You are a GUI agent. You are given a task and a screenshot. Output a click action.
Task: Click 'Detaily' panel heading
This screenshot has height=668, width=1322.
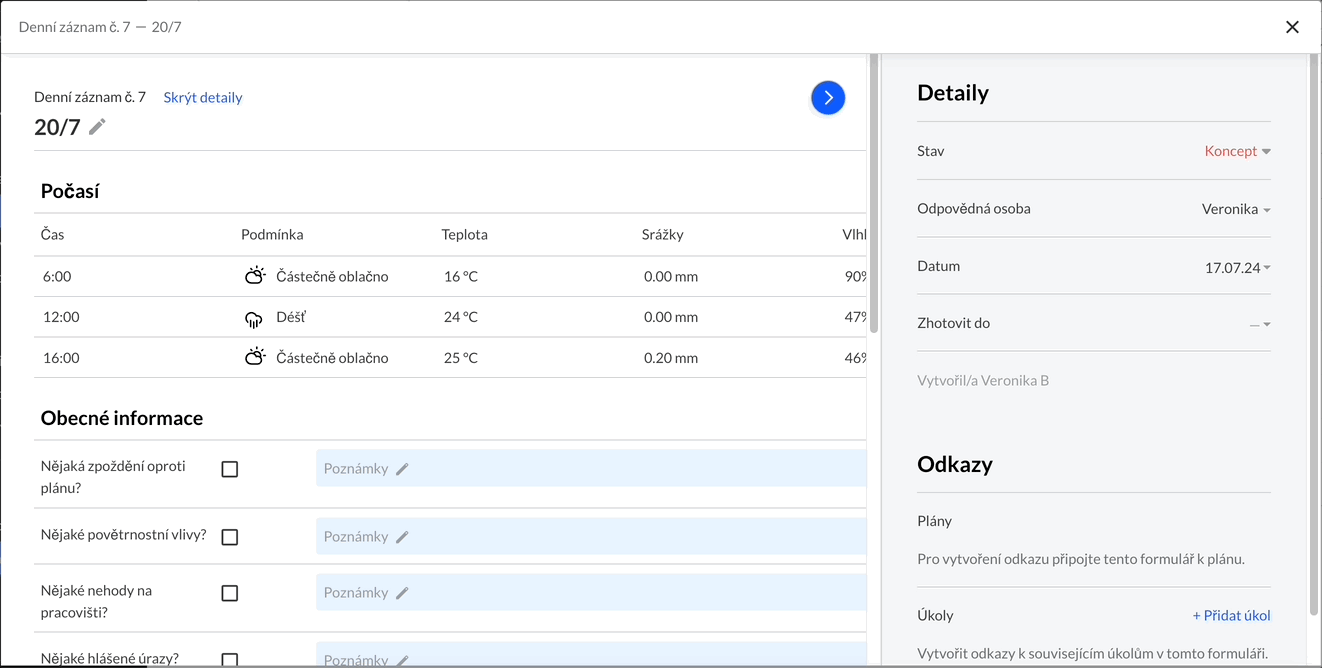click(953, 93)
